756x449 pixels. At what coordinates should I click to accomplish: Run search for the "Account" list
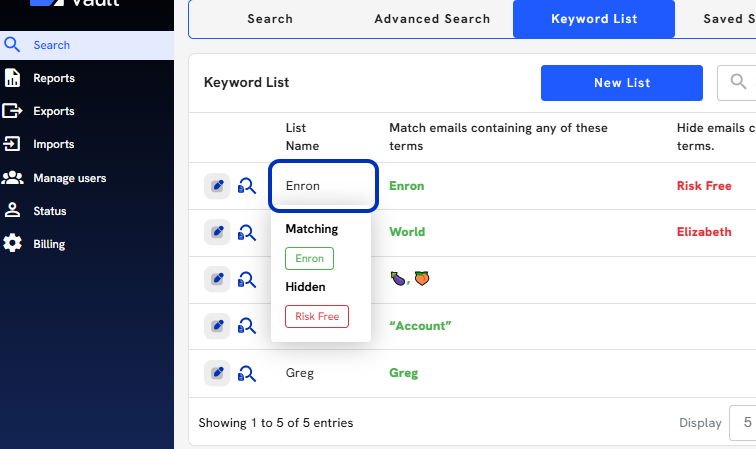click(x=246, y=327)
